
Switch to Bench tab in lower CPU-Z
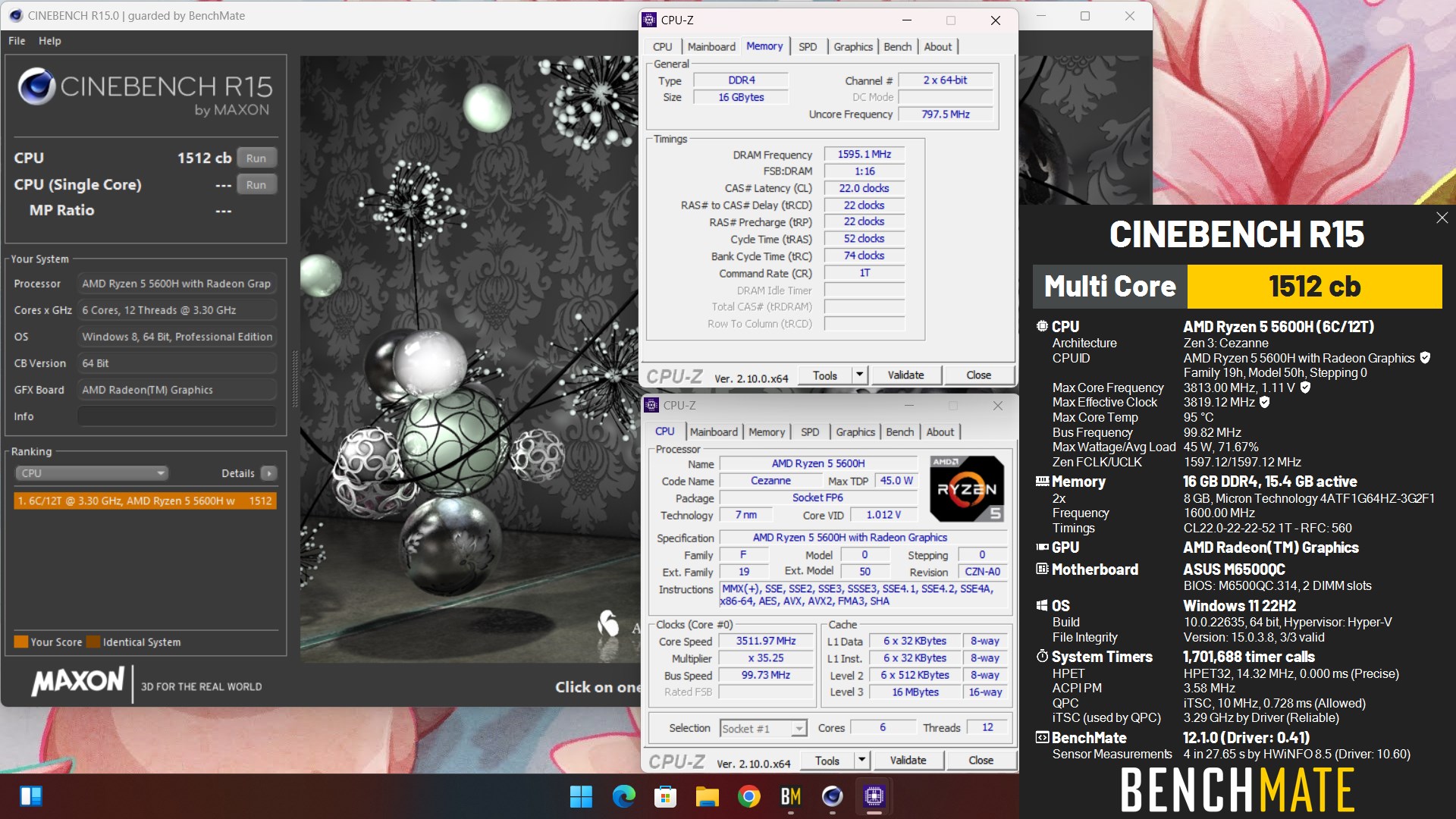(x=900, y=432)
